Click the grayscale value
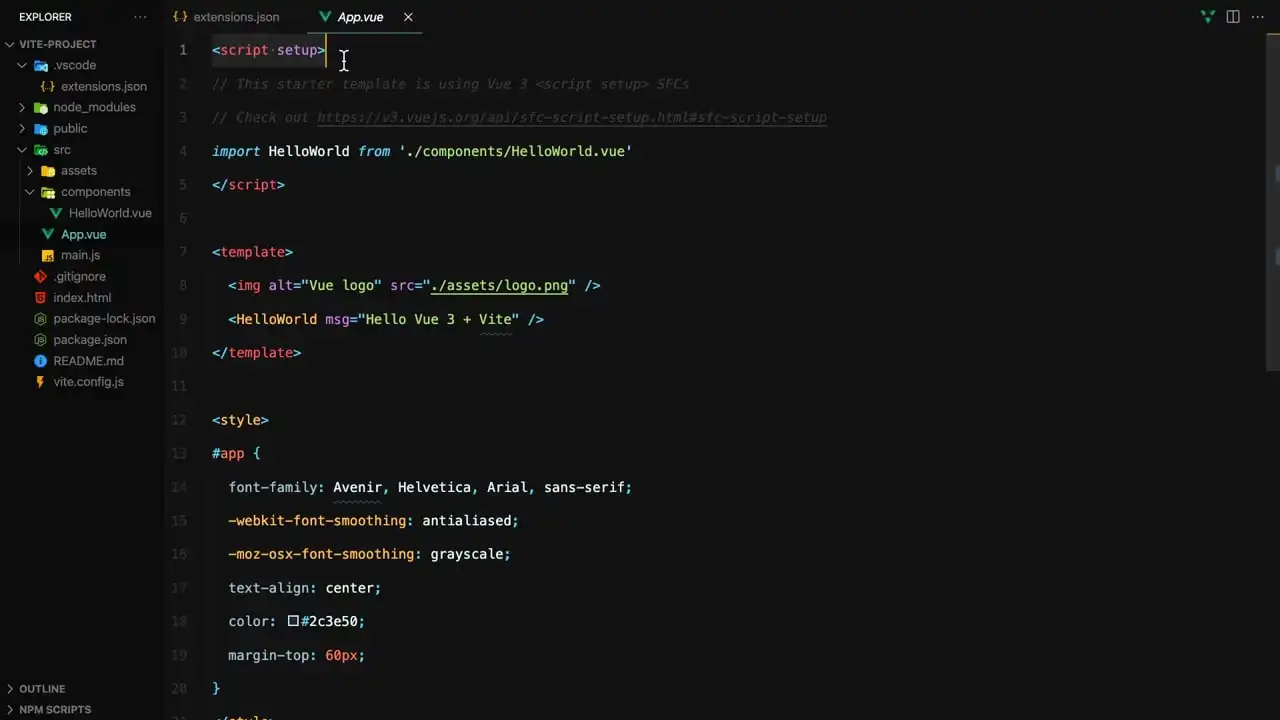The height and width of the screenshot is (720, 1280). [466, 554]
